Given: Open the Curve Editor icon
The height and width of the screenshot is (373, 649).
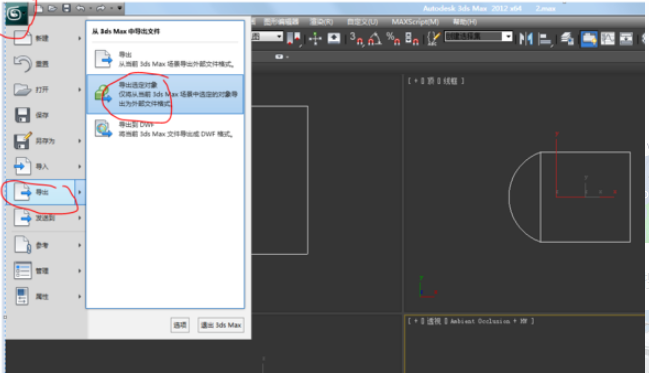Looking at the screenshot, I should coord(607,39).
